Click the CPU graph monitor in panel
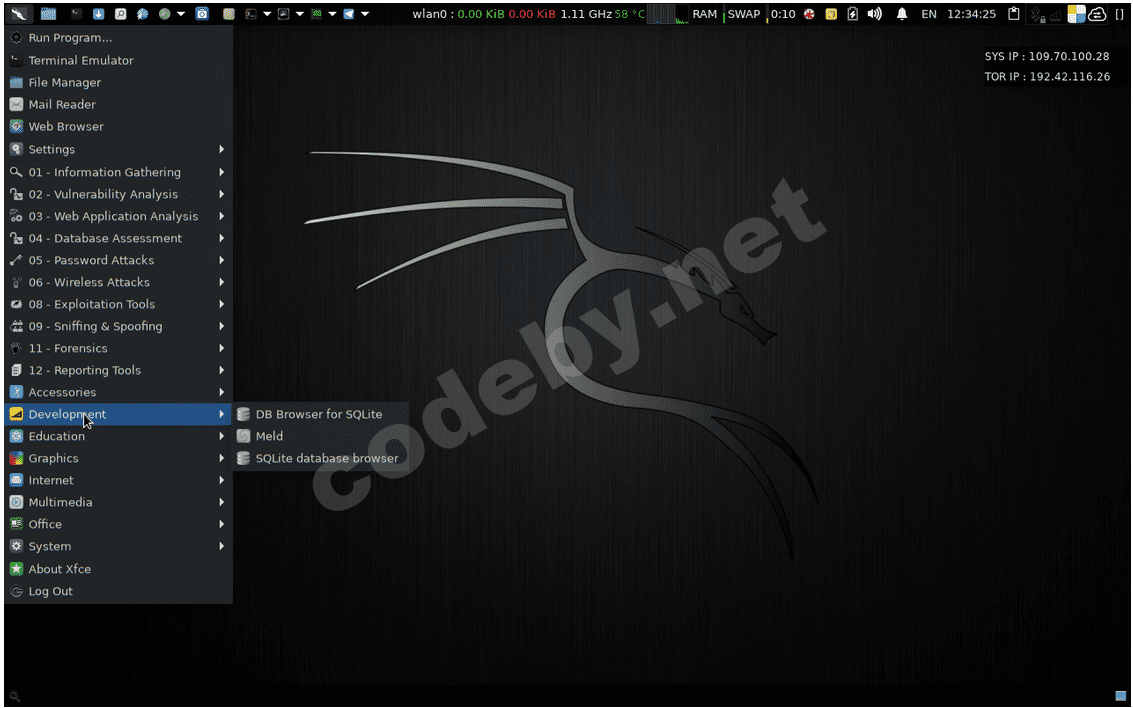 tap(667, 14)
